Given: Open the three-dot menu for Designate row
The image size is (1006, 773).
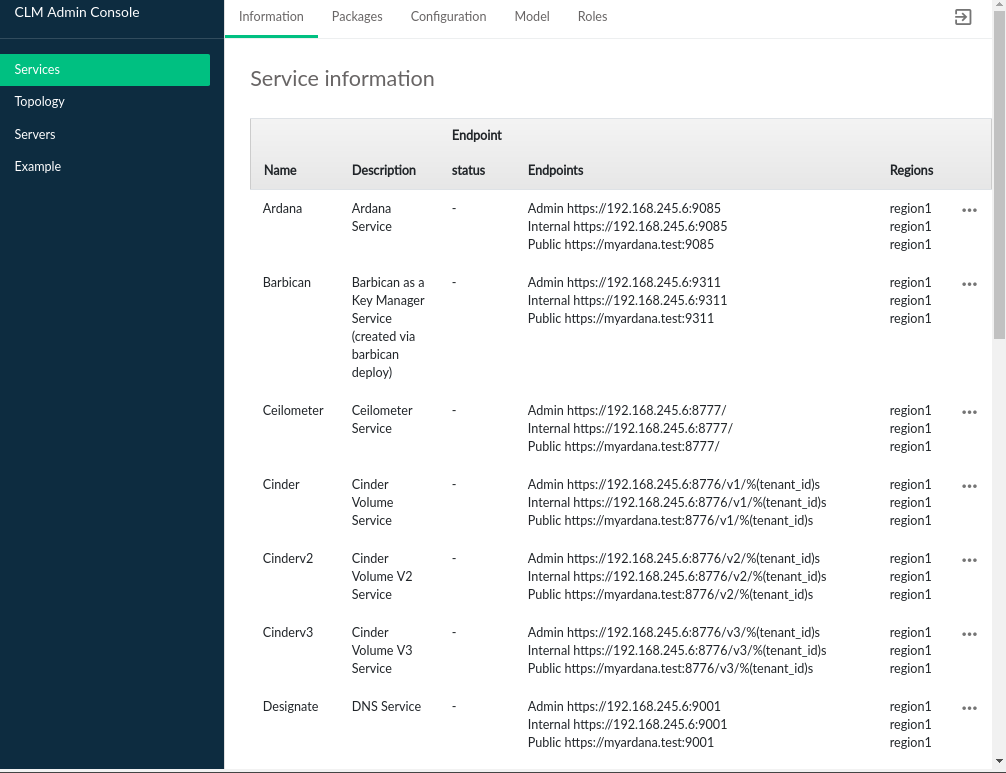Looking at the screenshot, I should 969,708.
